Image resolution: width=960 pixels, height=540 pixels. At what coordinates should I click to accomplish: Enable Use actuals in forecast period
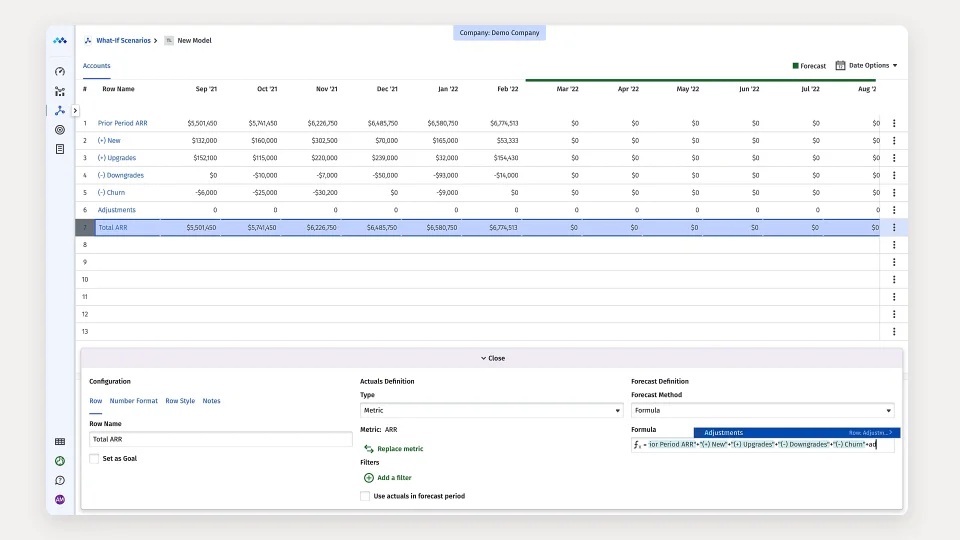click(x=365, y=496)
